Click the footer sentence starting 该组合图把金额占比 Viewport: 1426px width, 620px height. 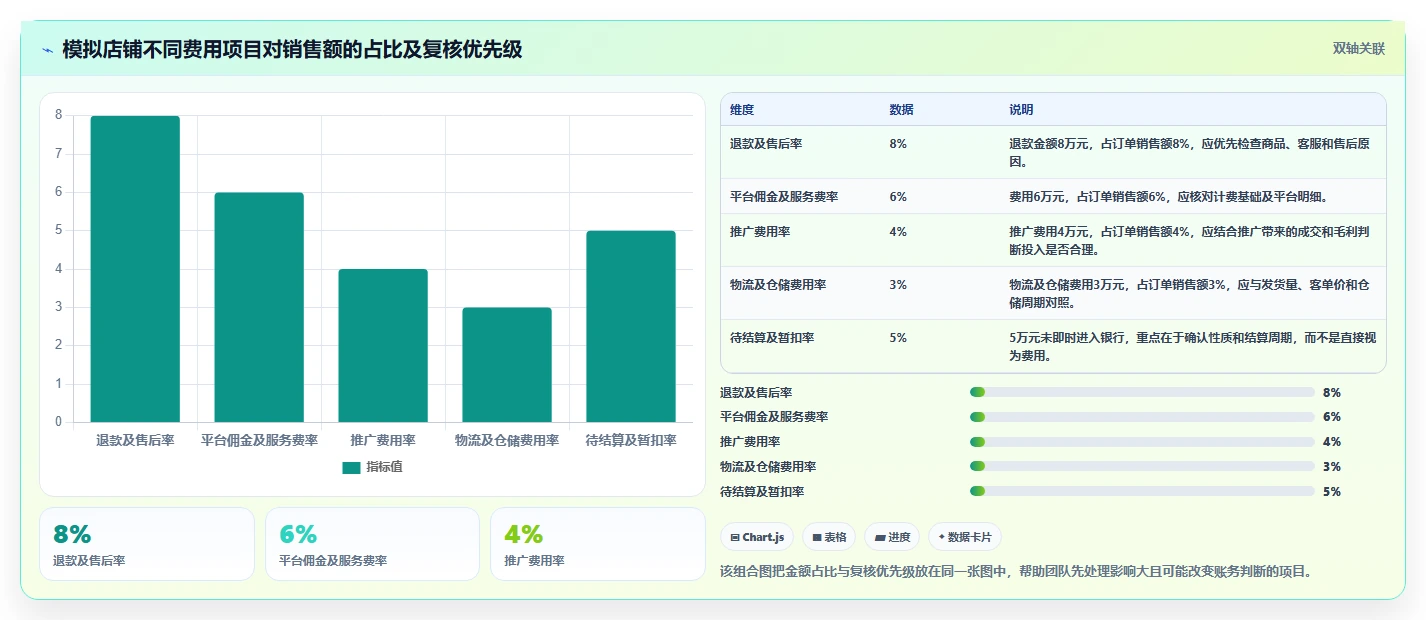1015,572
